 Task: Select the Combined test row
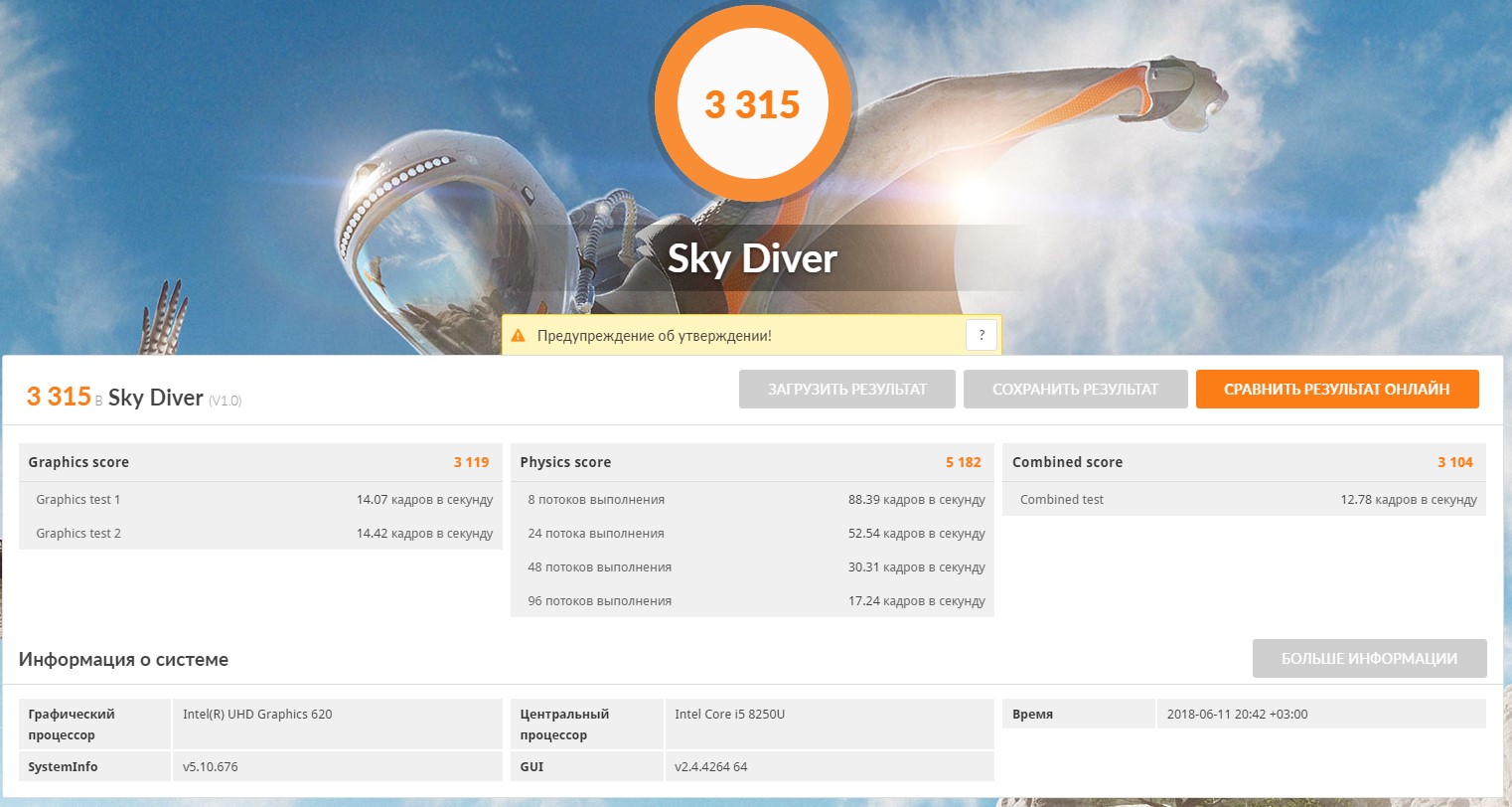[x=1244, y=499]
